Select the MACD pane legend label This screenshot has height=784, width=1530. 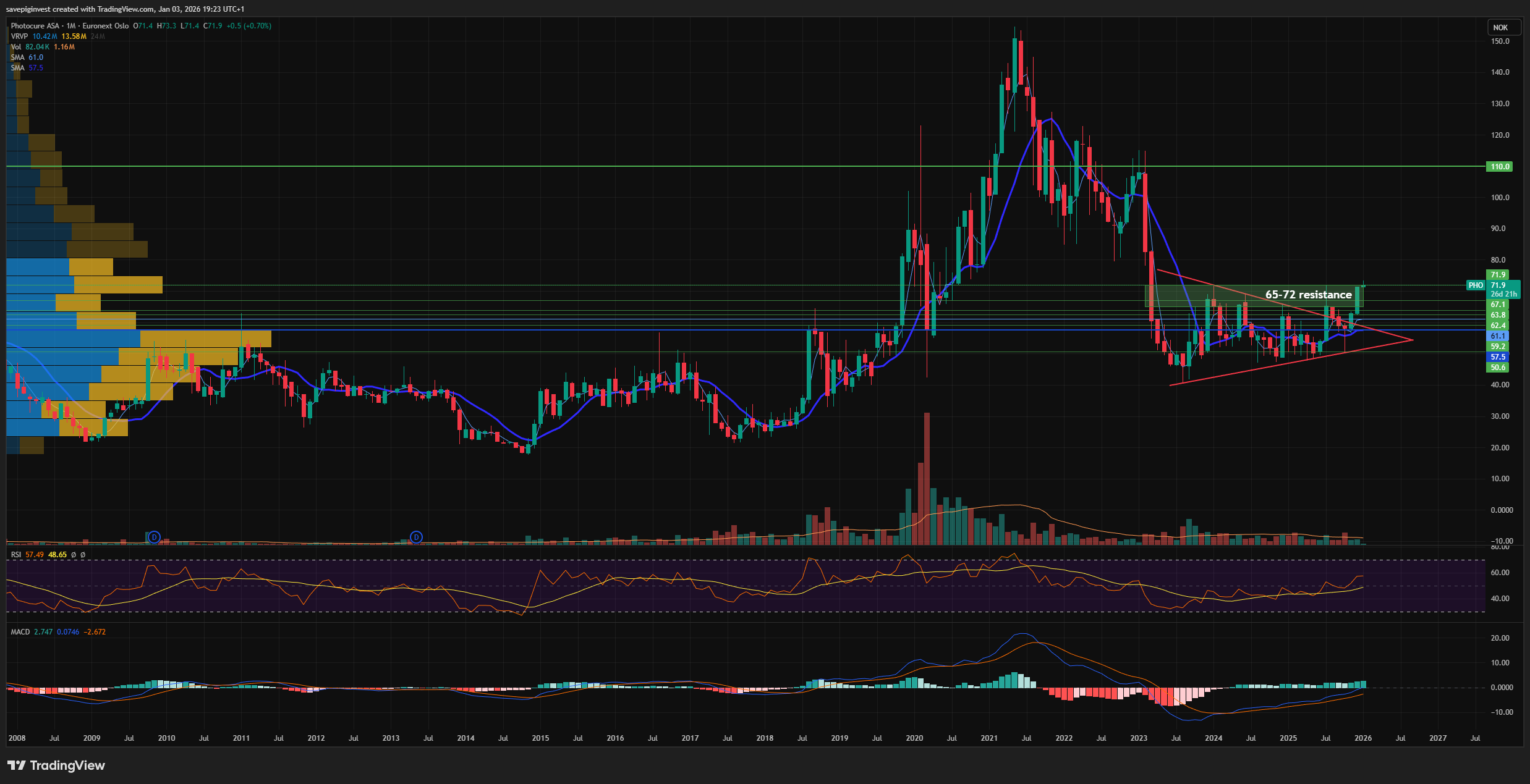pyautogui.click(x=20, y=632)
